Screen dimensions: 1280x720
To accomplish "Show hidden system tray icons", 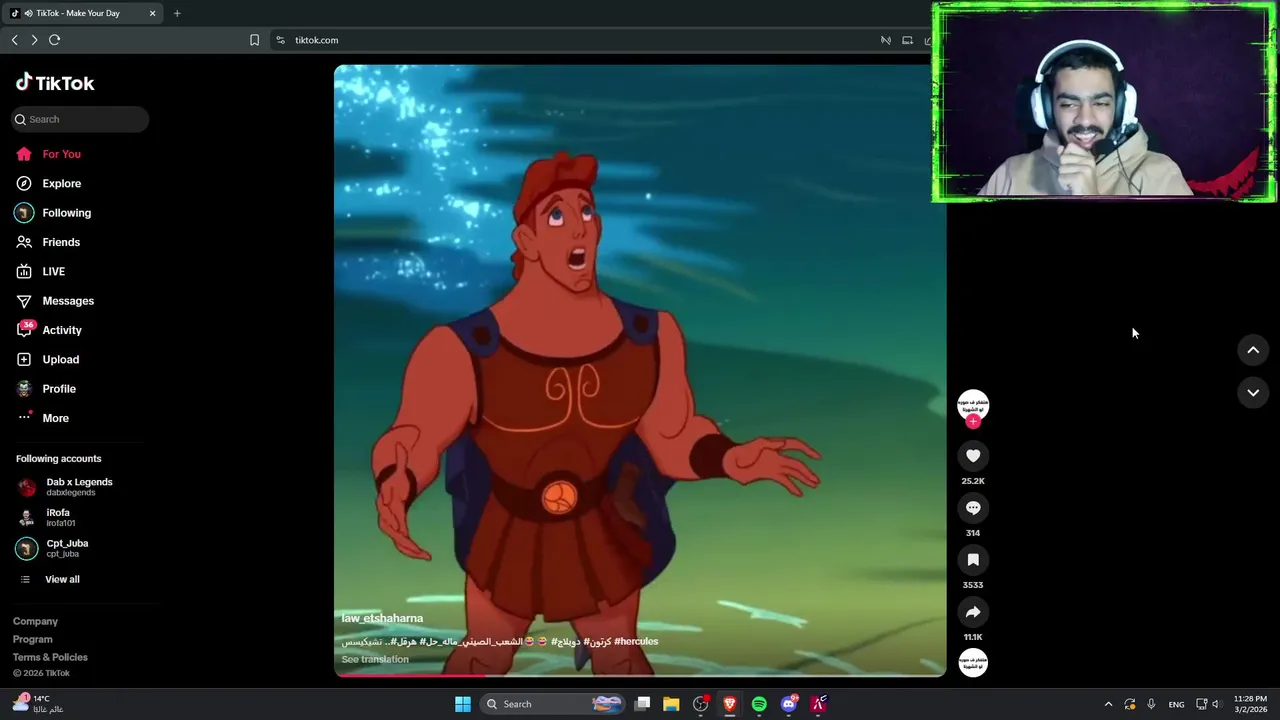I will pyautogui.click(x=1108, y=704).
